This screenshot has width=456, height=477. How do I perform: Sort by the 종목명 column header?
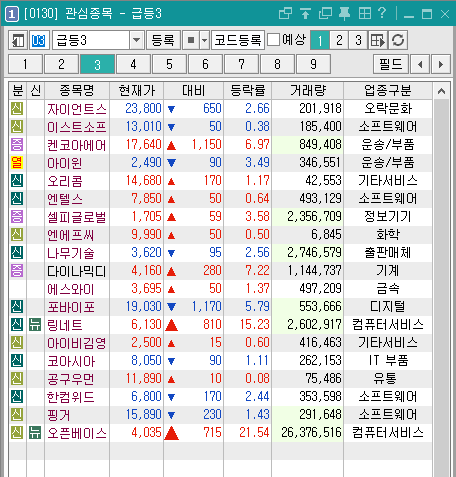[x=77, y=90]
